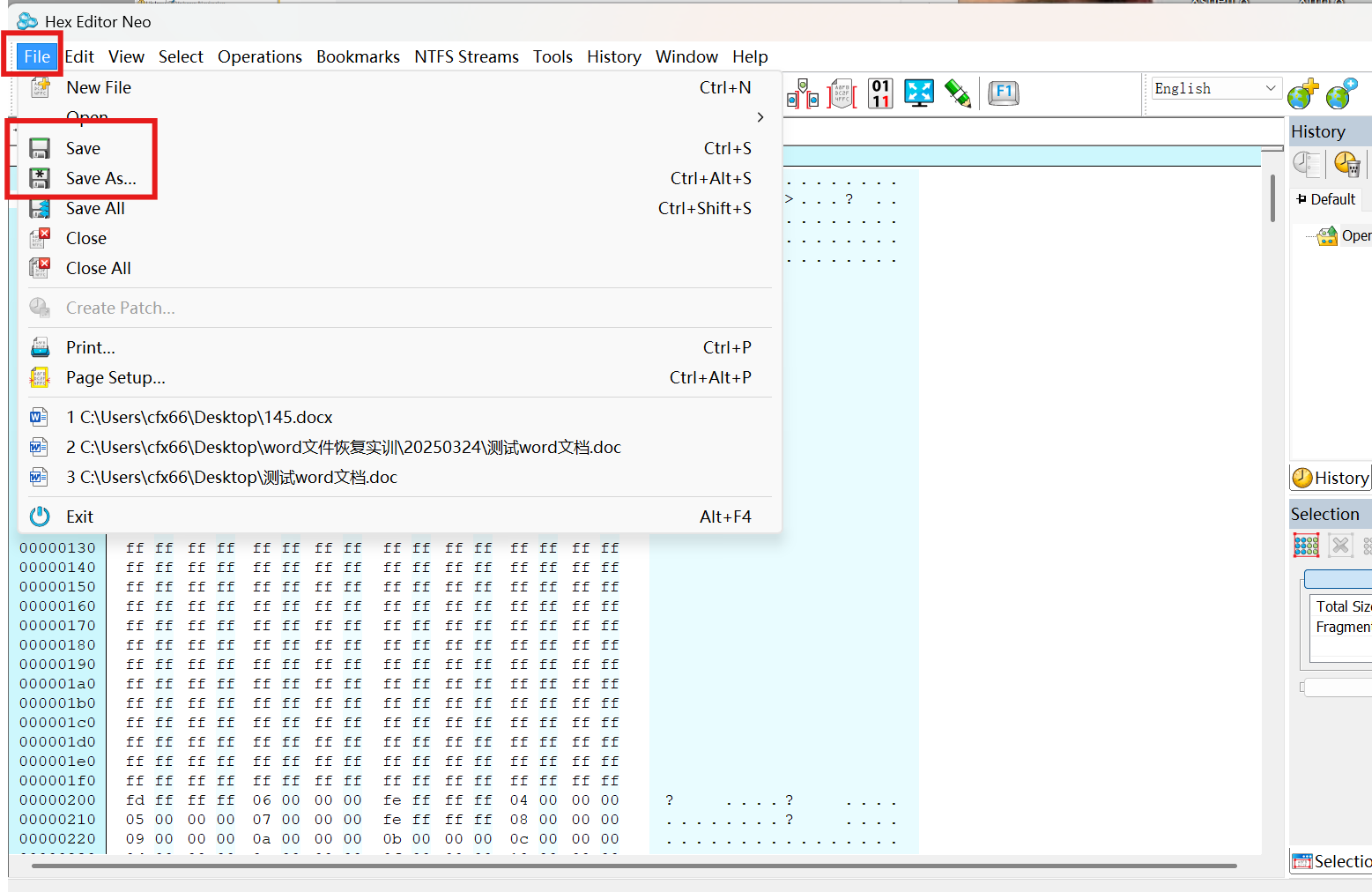Choose New File from the File menu
This screenshot has width=1372, height=892.
tap(400, 87)
